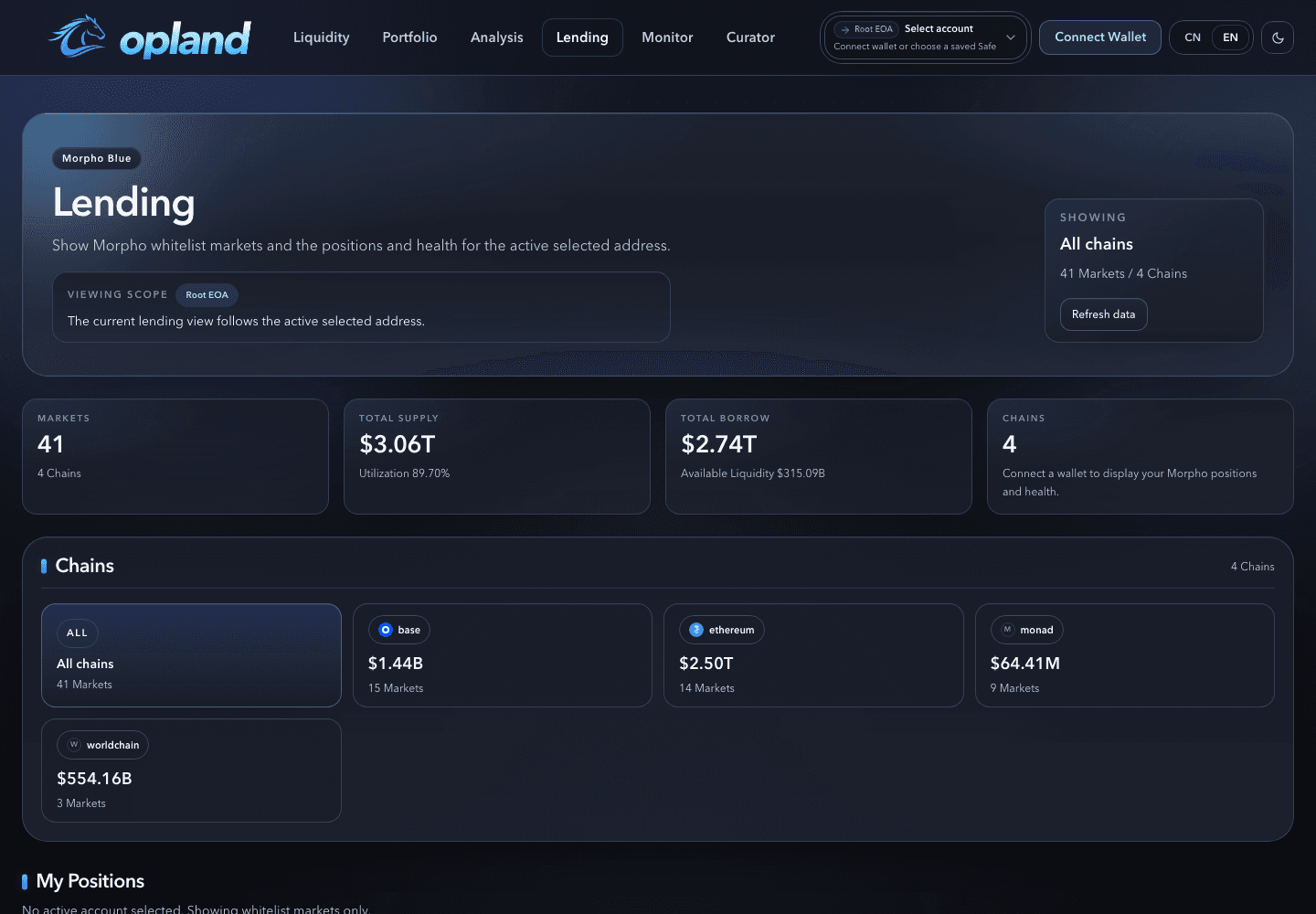Go to the Analysis tab
The width and height of the screenshot is (1316, 914).
click(497, 37)
